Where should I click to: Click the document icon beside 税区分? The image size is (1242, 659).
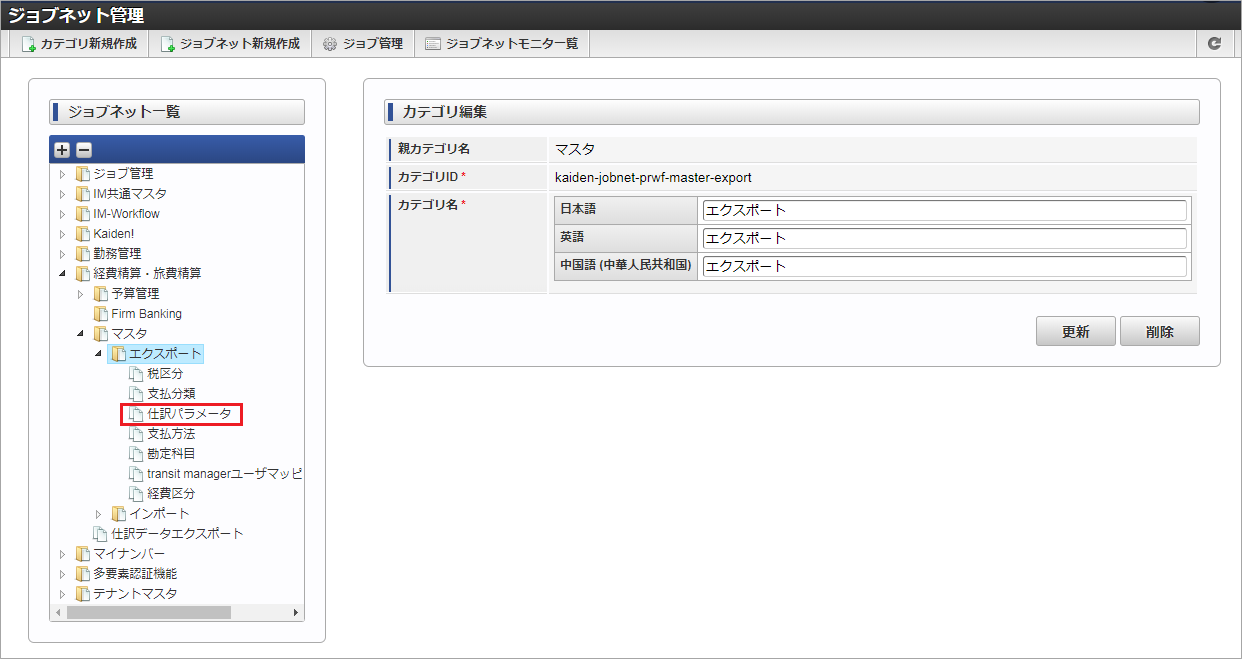point(137,374)
